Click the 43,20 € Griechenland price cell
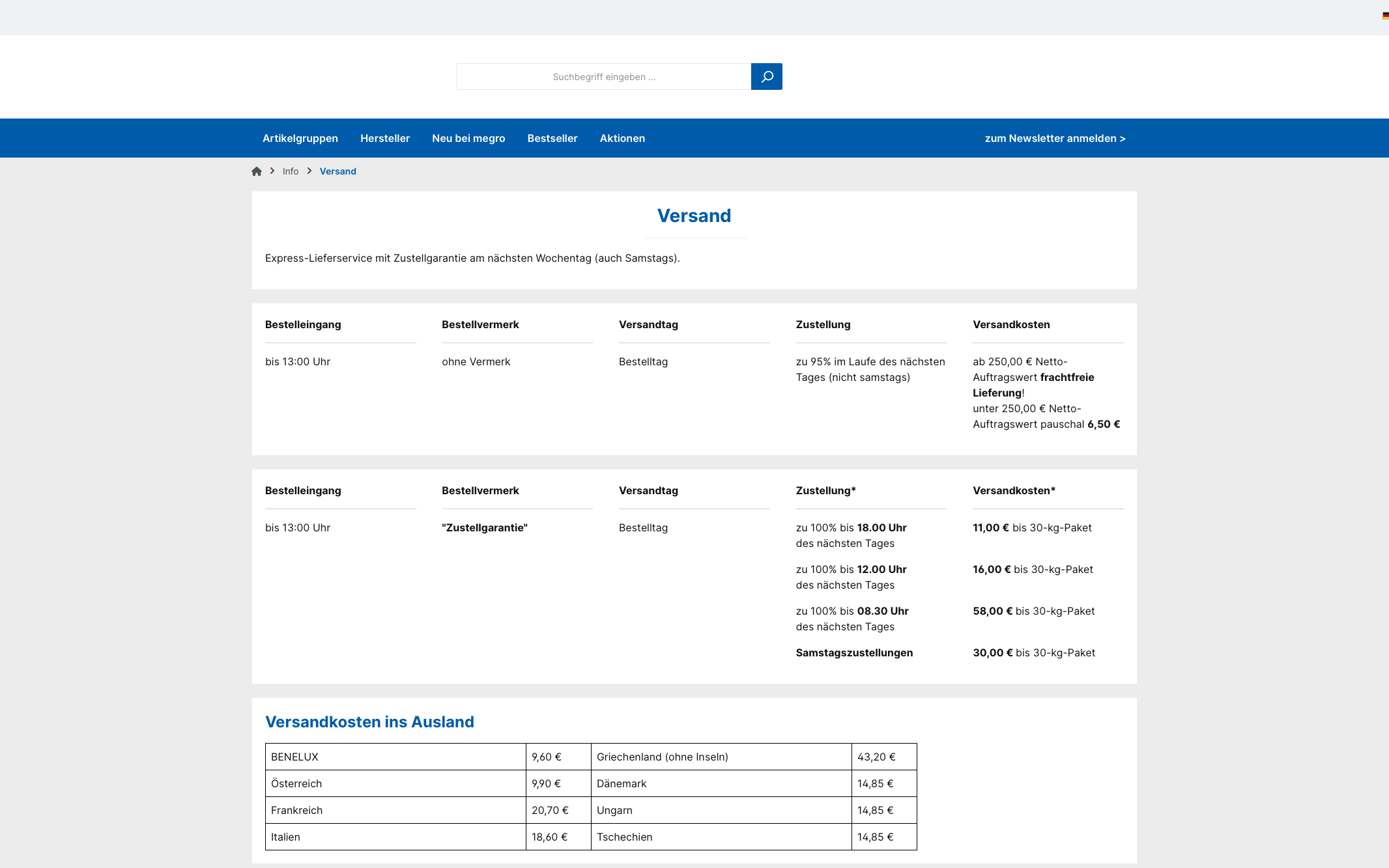 tap(884, 757)
